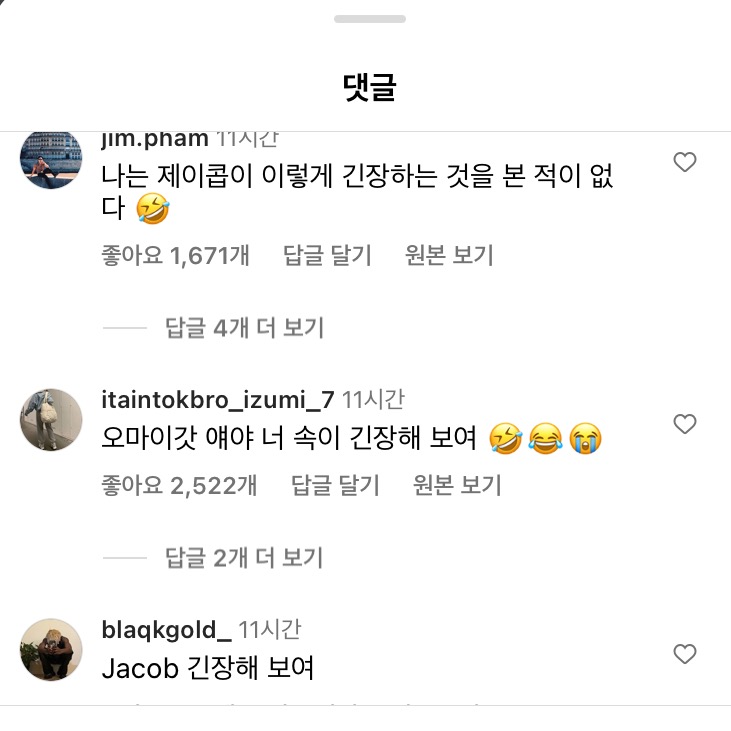The height and width of the screenshot is (731, 731).
Task: Reply to itaintokbro_izumi_7 via 답글 달기
Action: click(x=335, y=486)
